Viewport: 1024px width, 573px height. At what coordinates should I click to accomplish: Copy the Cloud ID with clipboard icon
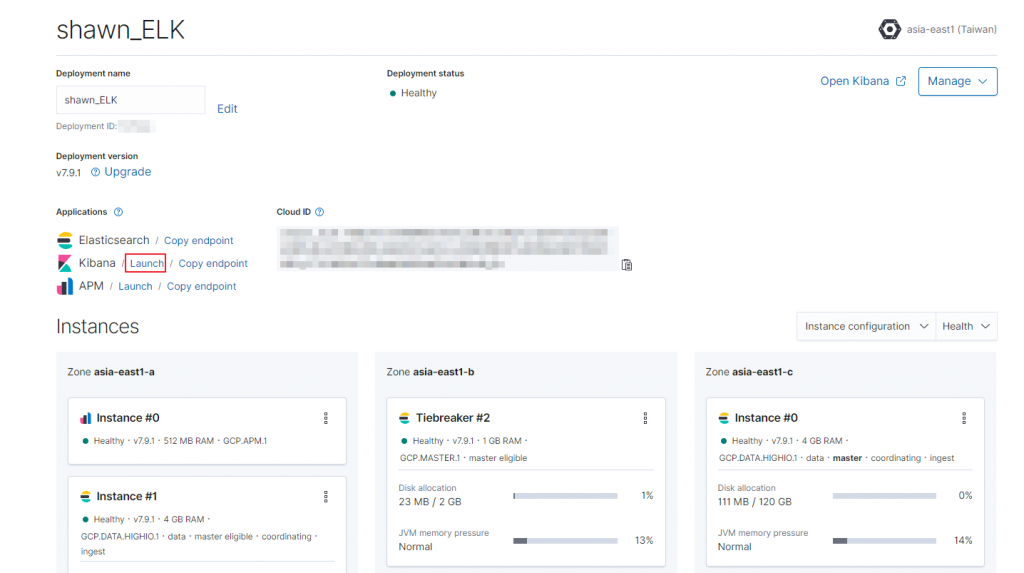[627, 265]
